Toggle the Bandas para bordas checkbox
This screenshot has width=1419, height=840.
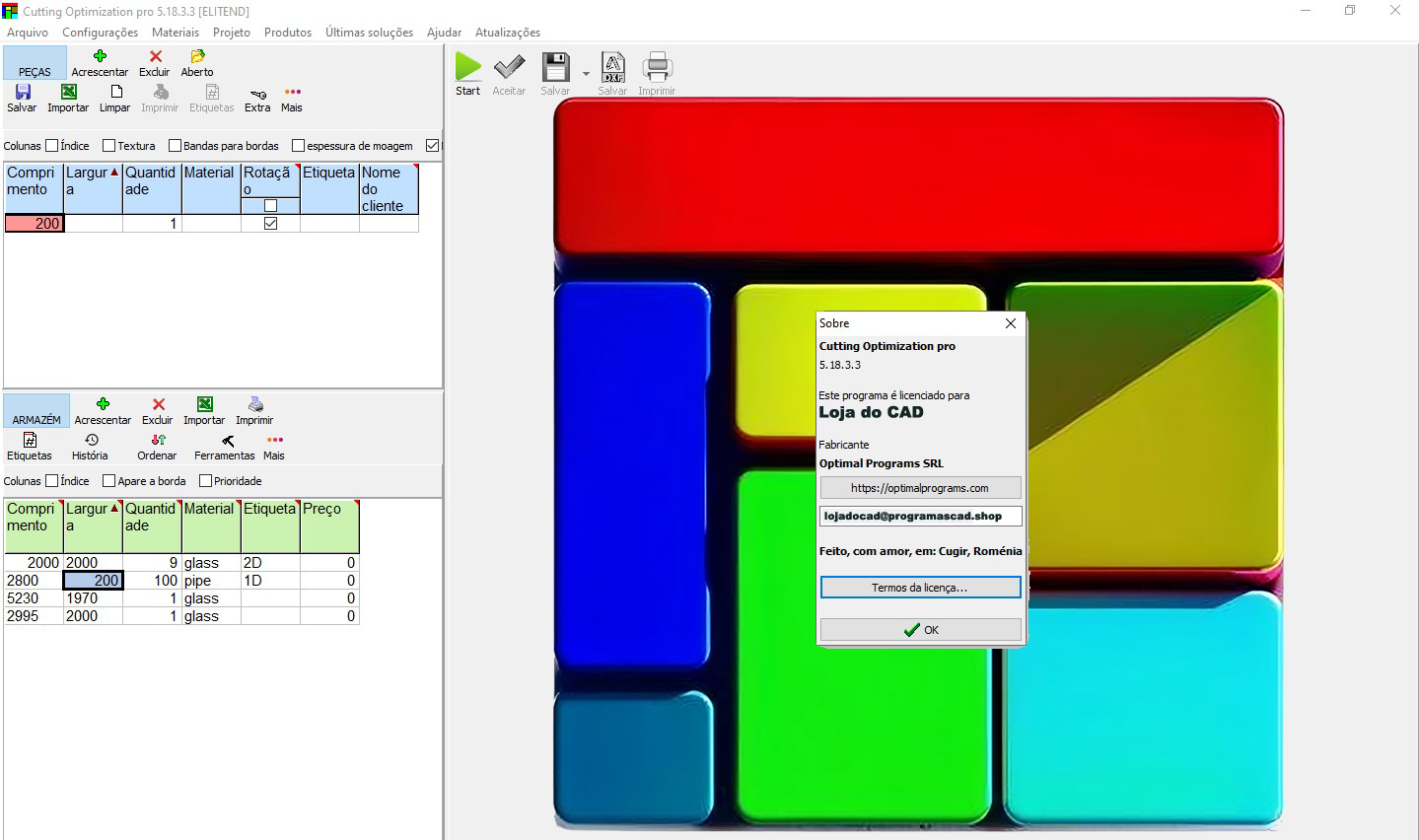click(176, 146)
